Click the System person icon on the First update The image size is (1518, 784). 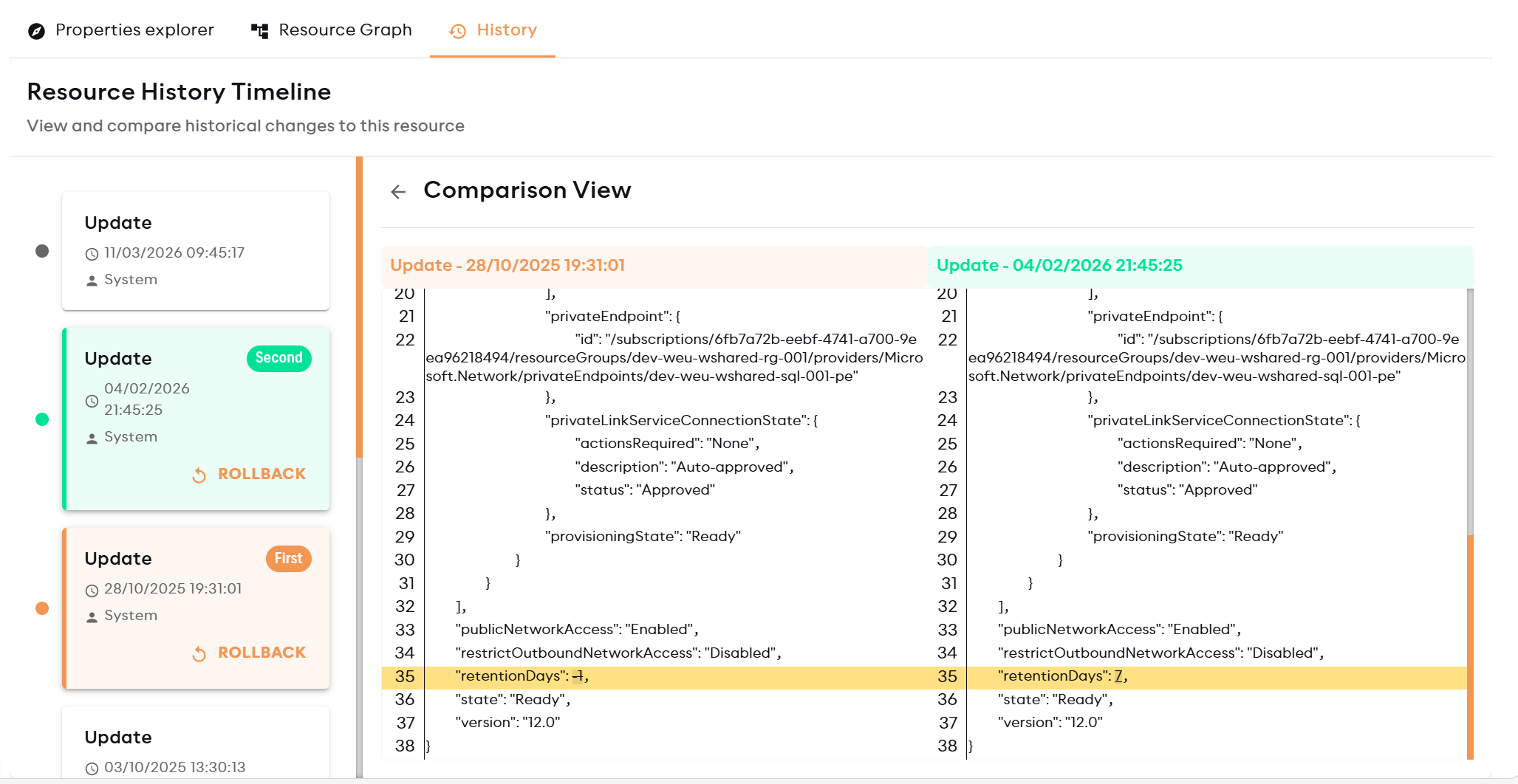click(x=92, y=615)
